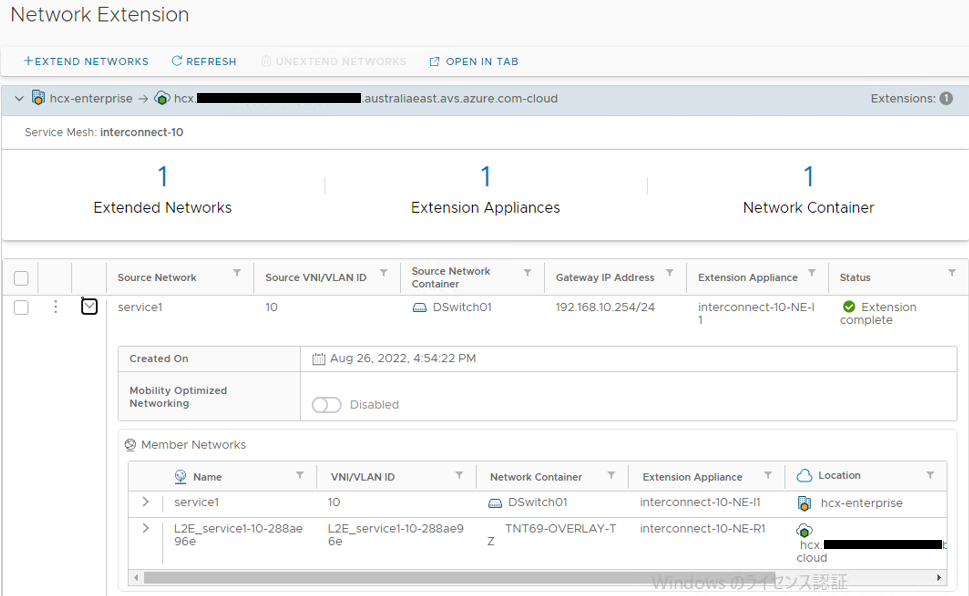
Task: Filter the top Extension Appliance column
Action: (811, 273)
